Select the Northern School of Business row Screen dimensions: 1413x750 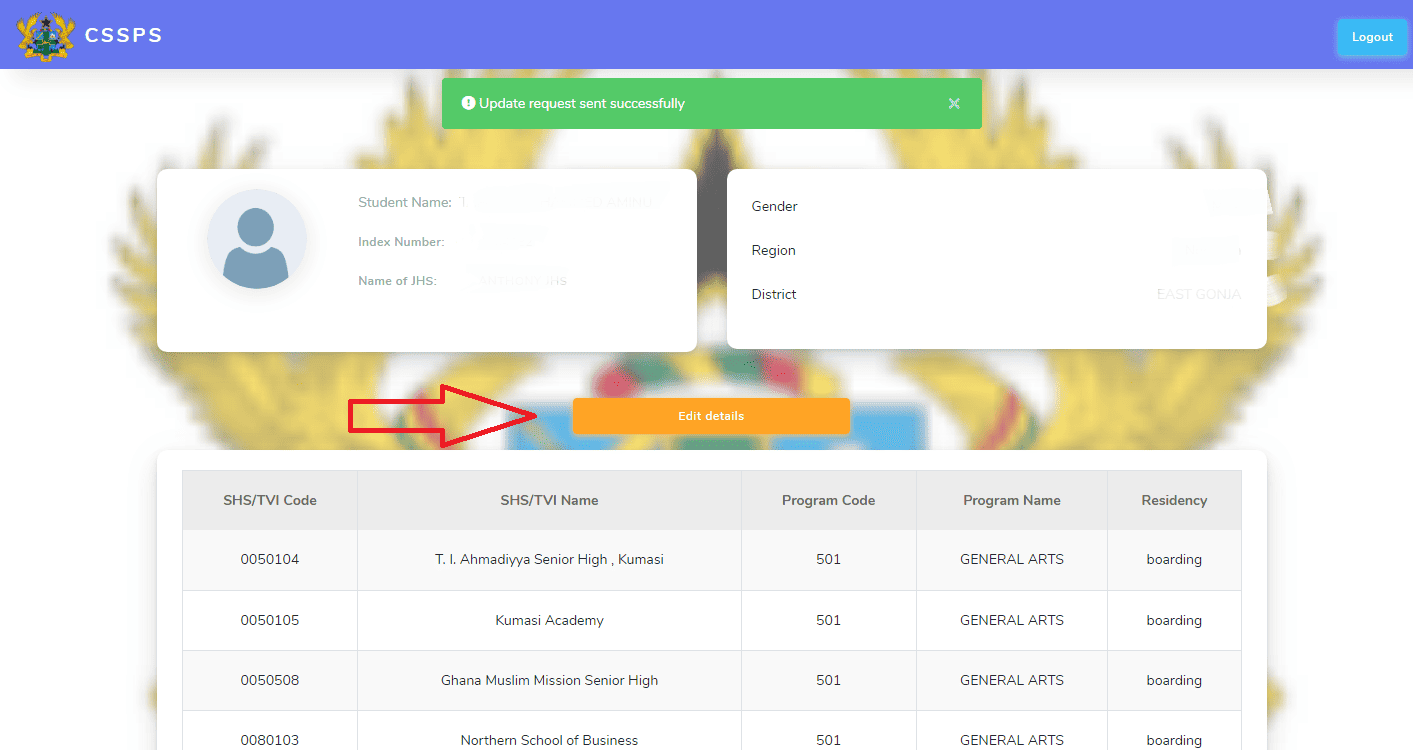[x=549, y=740]
